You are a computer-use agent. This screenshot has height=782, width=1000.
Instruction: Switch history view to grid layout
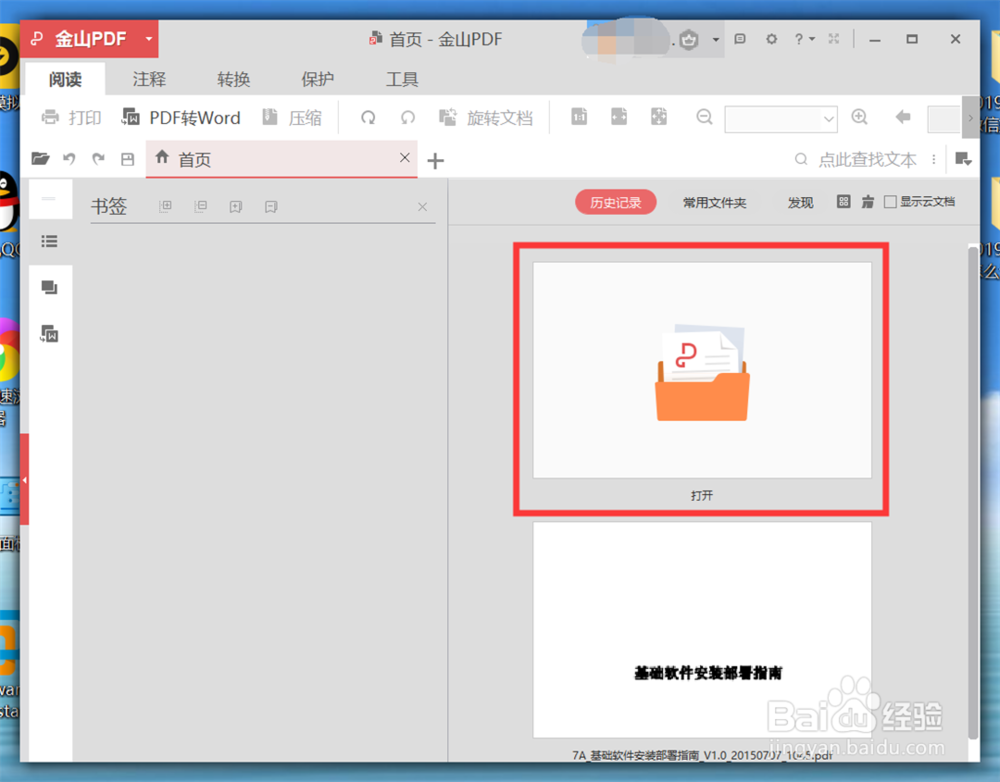(x=843, y=201)
